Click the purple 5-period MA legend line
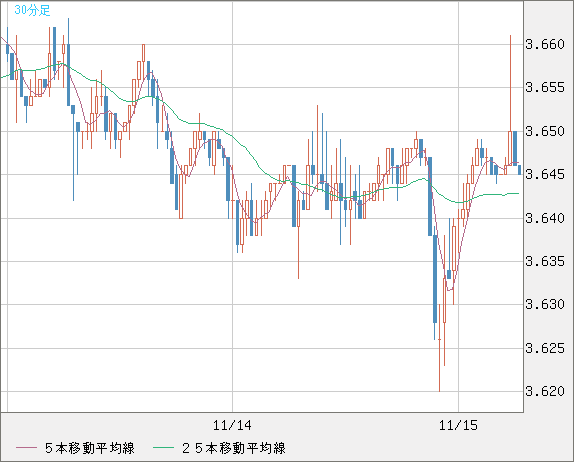This screenshot has height=462, width=574. click(x=26, y=448)
